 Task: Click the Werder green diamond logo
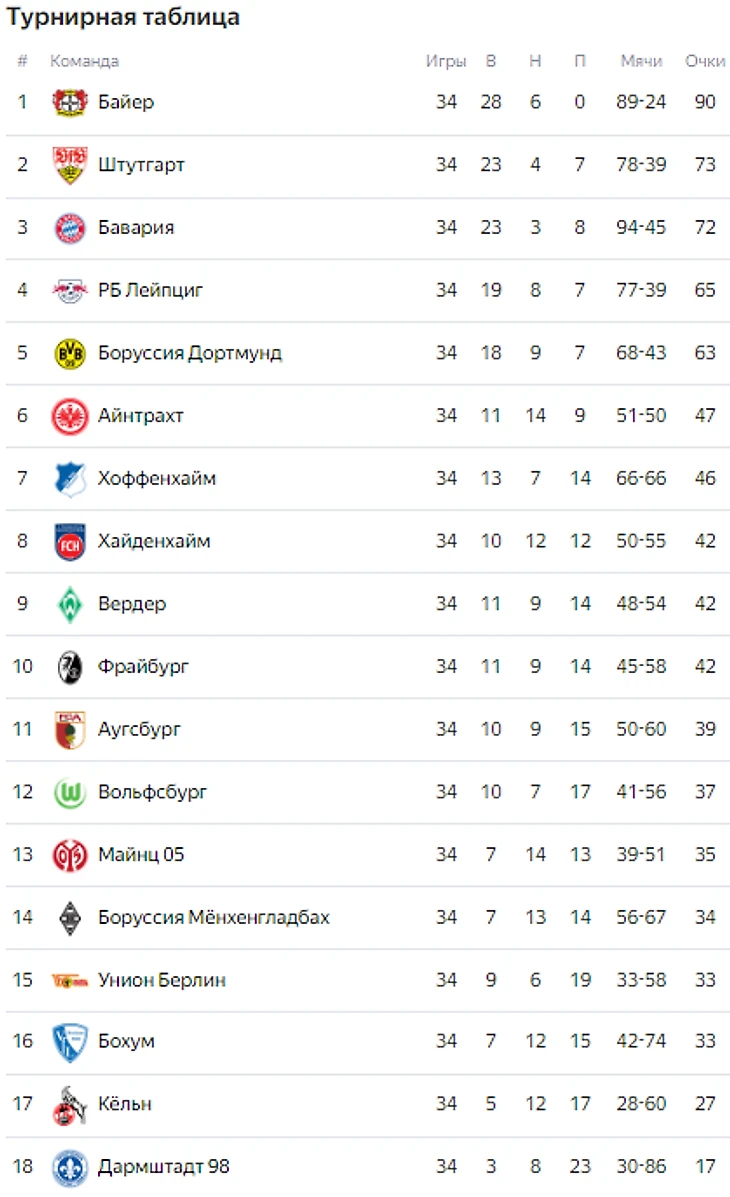tap(70, 604)
